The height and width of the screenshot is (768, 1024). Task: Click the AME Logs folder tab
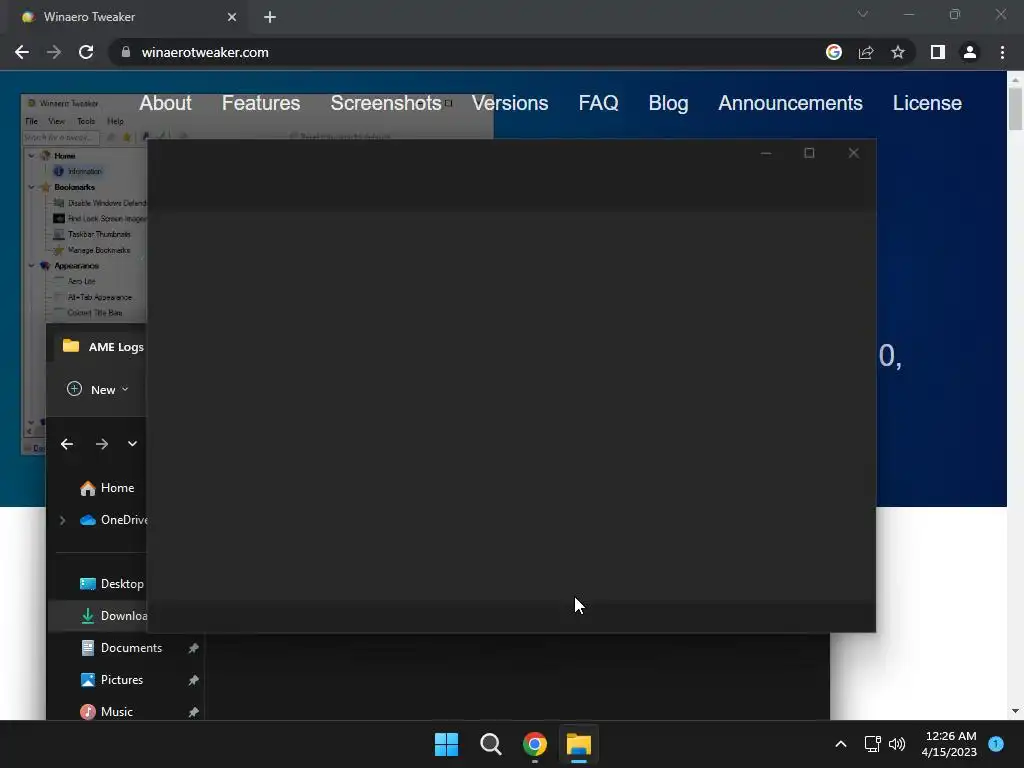[x=103, y=347]
